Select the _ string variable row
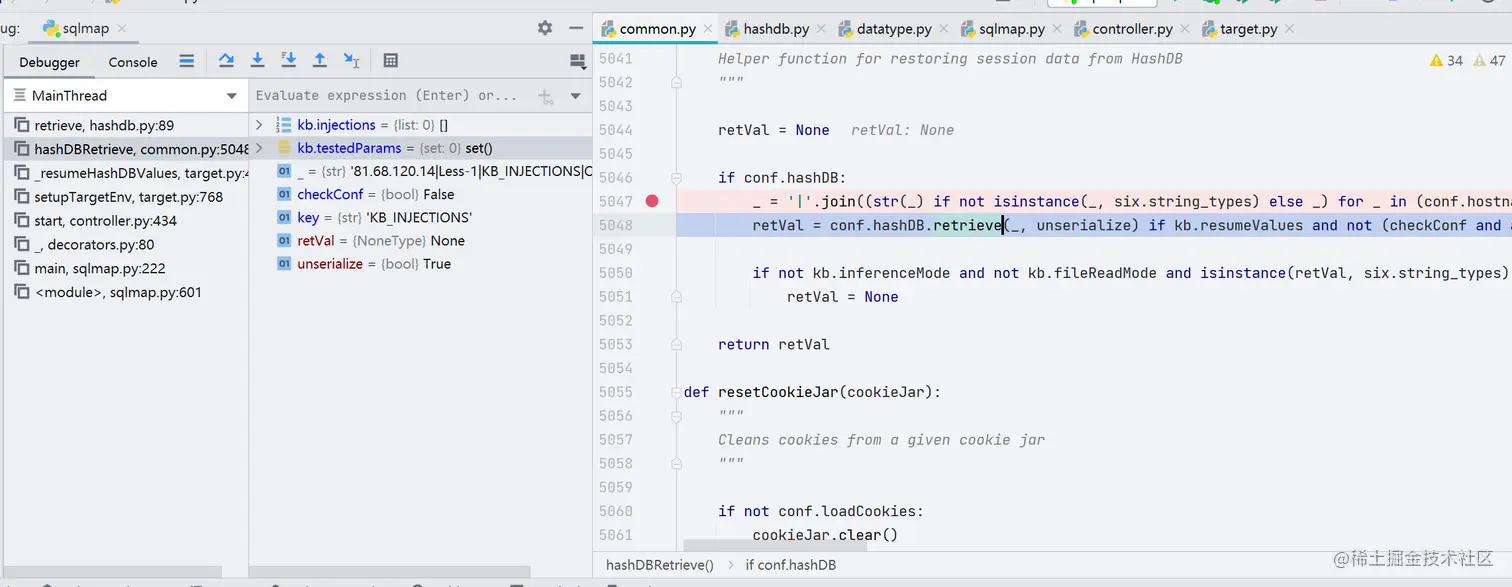This screenshot has height=587, width=1512. [x=420, y=171]
